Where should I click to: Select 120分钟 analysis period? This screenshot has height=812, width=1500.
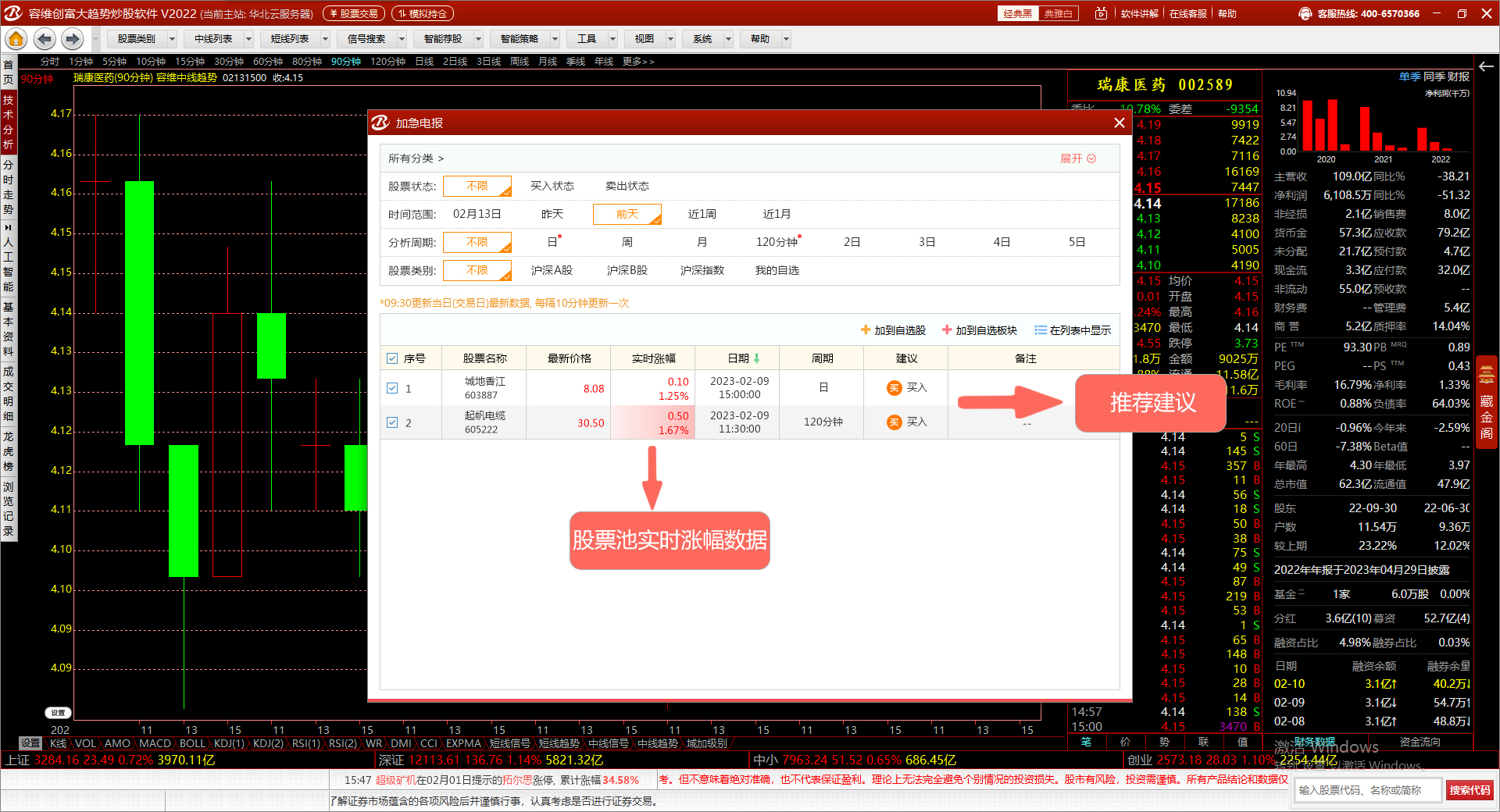(777, 242)
